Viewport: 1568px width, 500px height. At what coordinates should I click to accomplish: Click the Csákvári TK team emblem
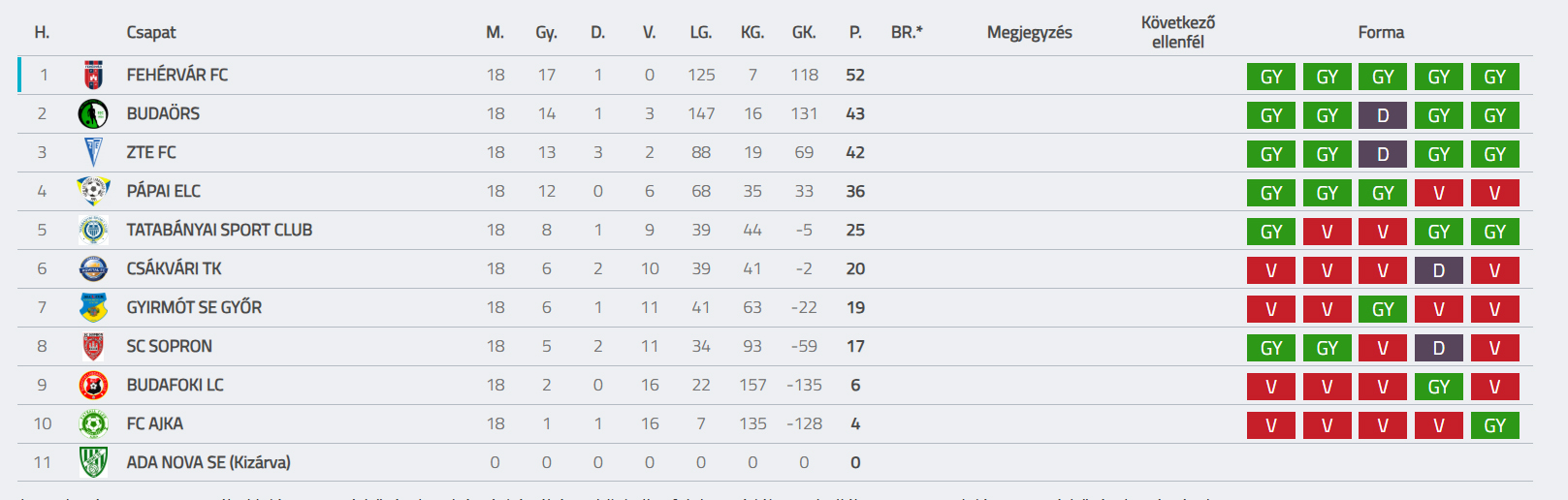tap(93, 268)
